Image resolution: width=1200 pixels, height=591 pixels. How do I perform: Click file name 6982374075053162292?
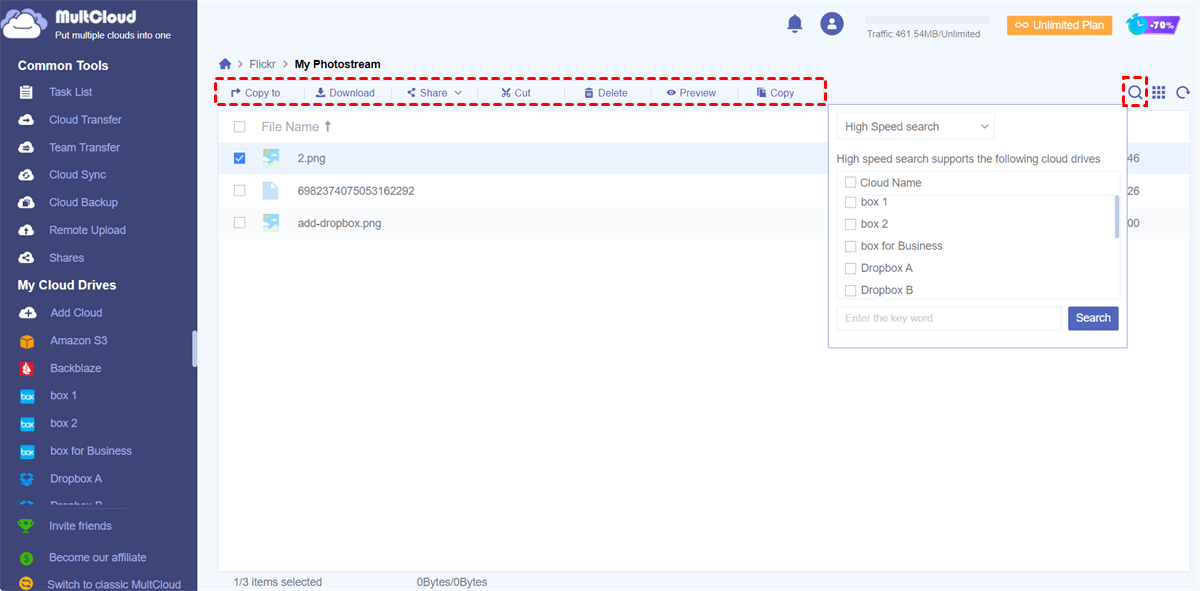(x=356, y=191)
